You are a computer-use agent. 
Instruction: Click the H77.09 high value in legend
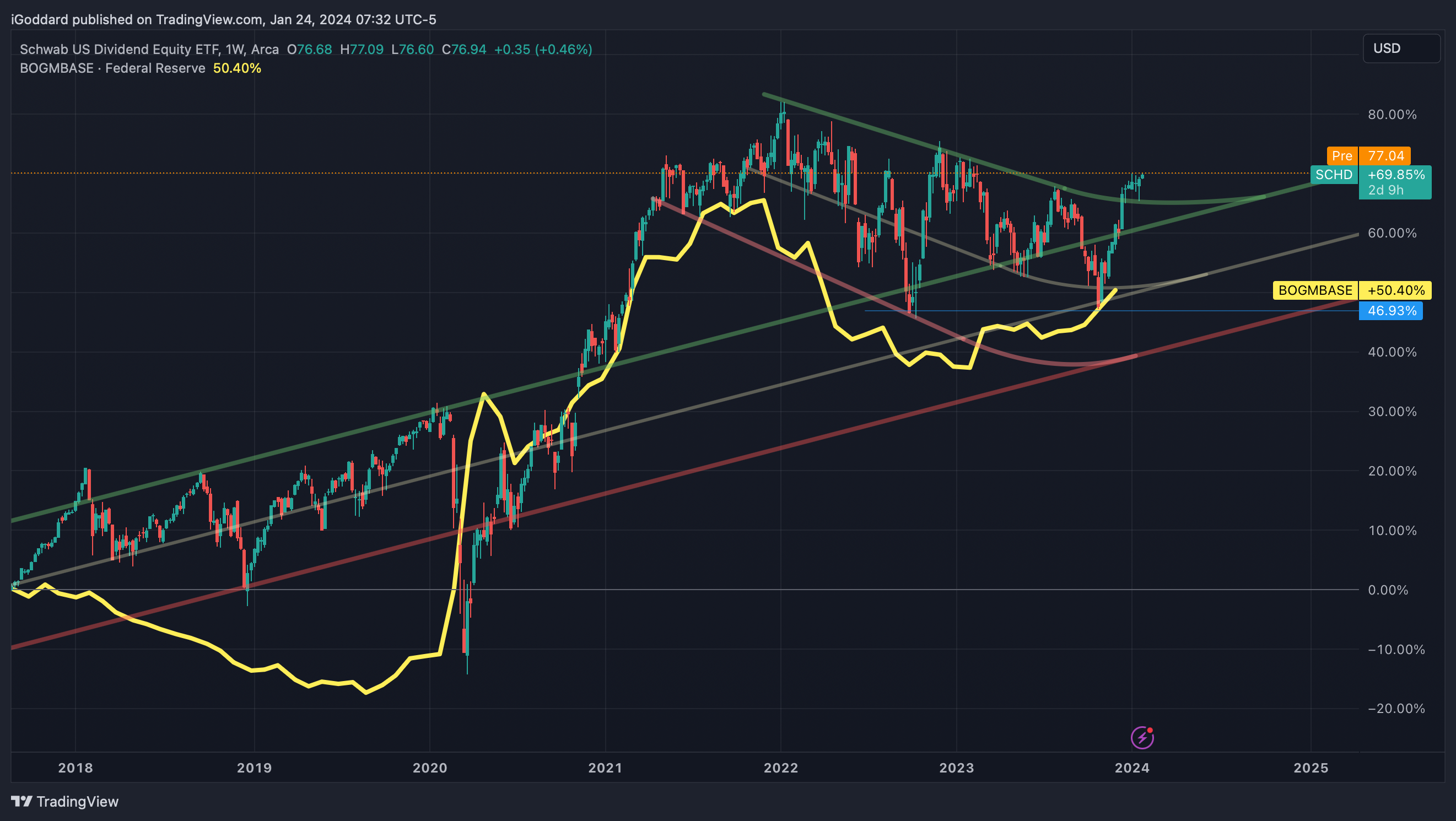[362, 49]
